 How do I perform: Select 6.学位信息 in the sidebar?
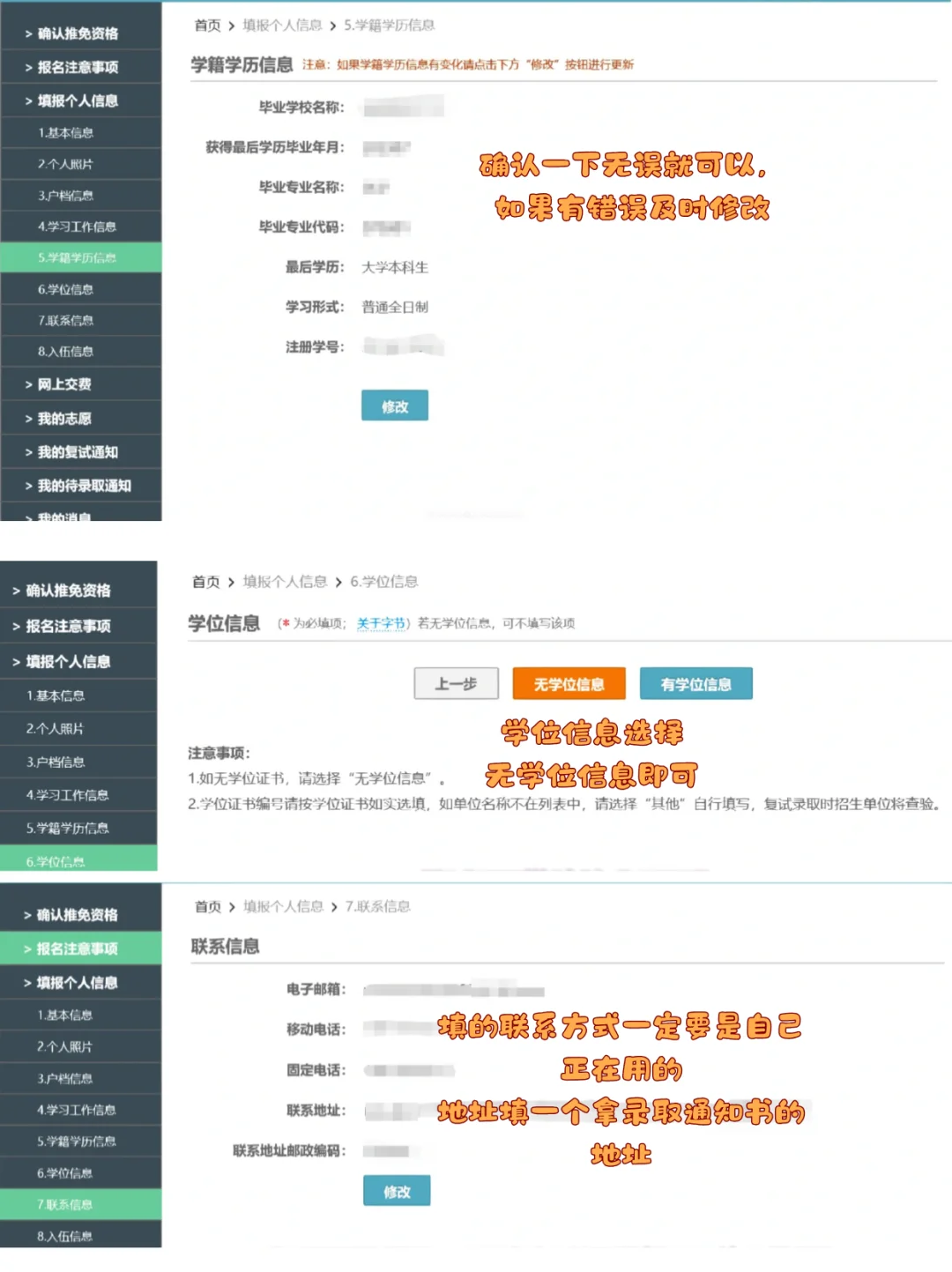pyautogui.click(x=79, y=289)
